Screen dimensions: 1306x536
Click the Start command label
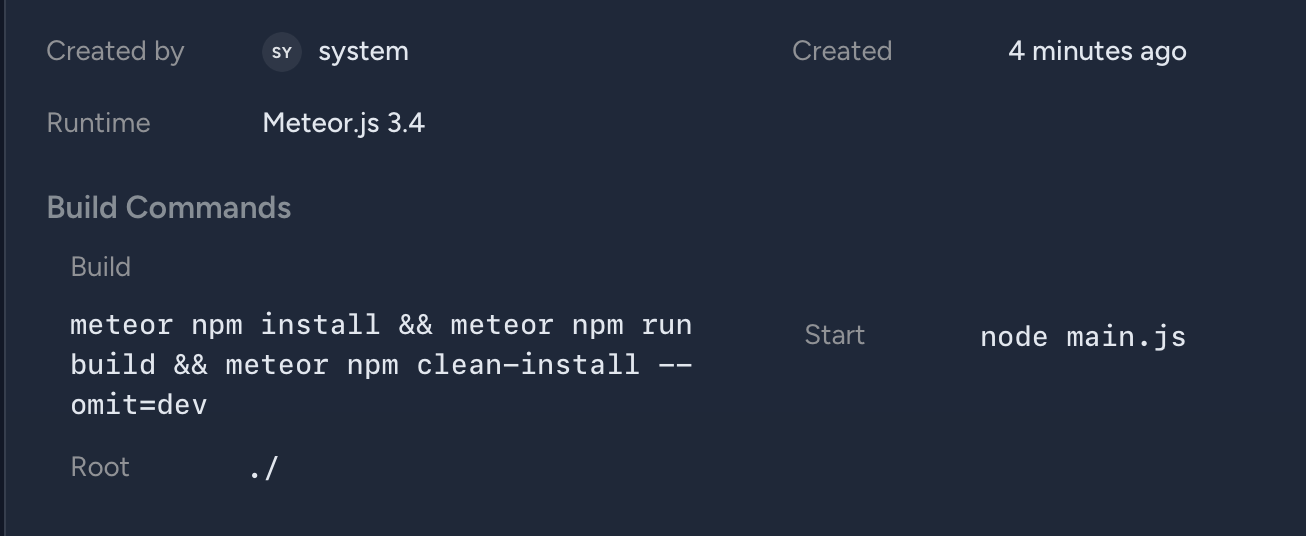[834, 336]
